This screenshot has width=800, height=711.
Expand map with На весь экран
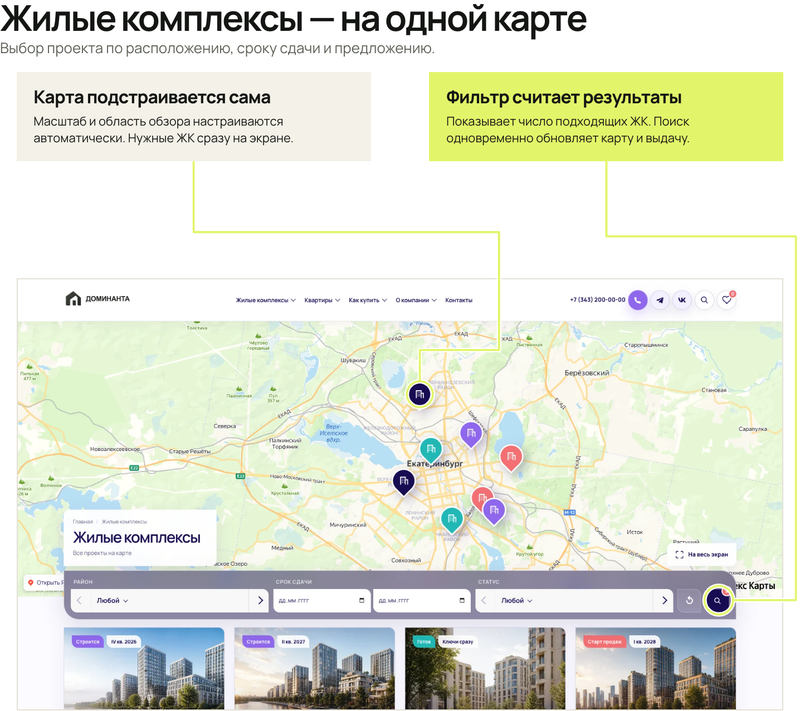tap(702, 554)
